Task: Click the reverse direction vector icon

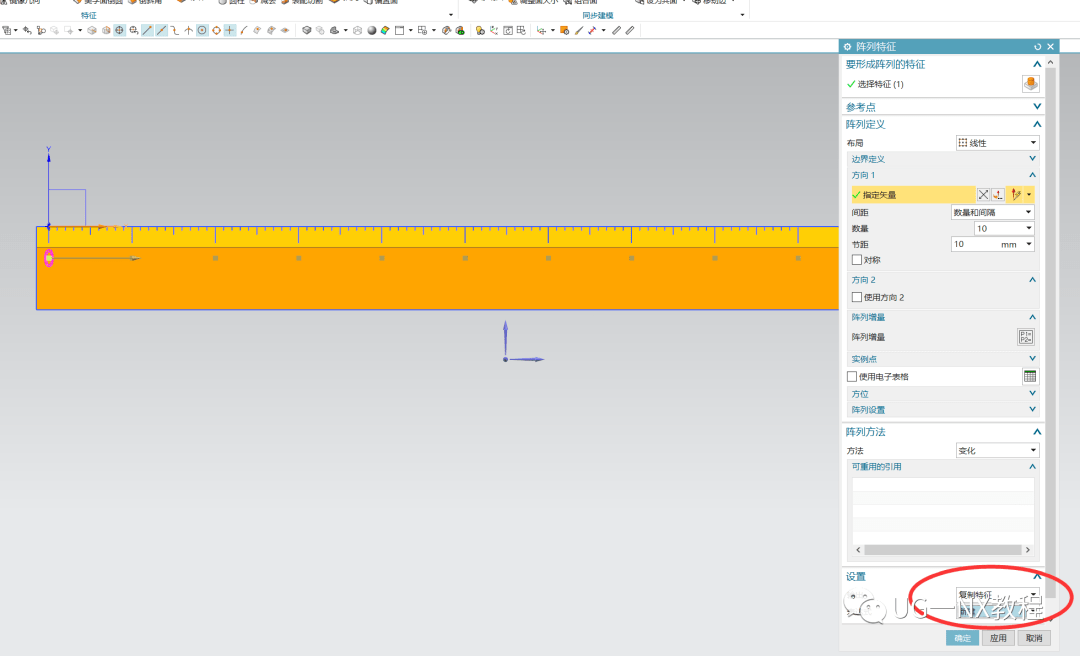Action: (984, 195)
